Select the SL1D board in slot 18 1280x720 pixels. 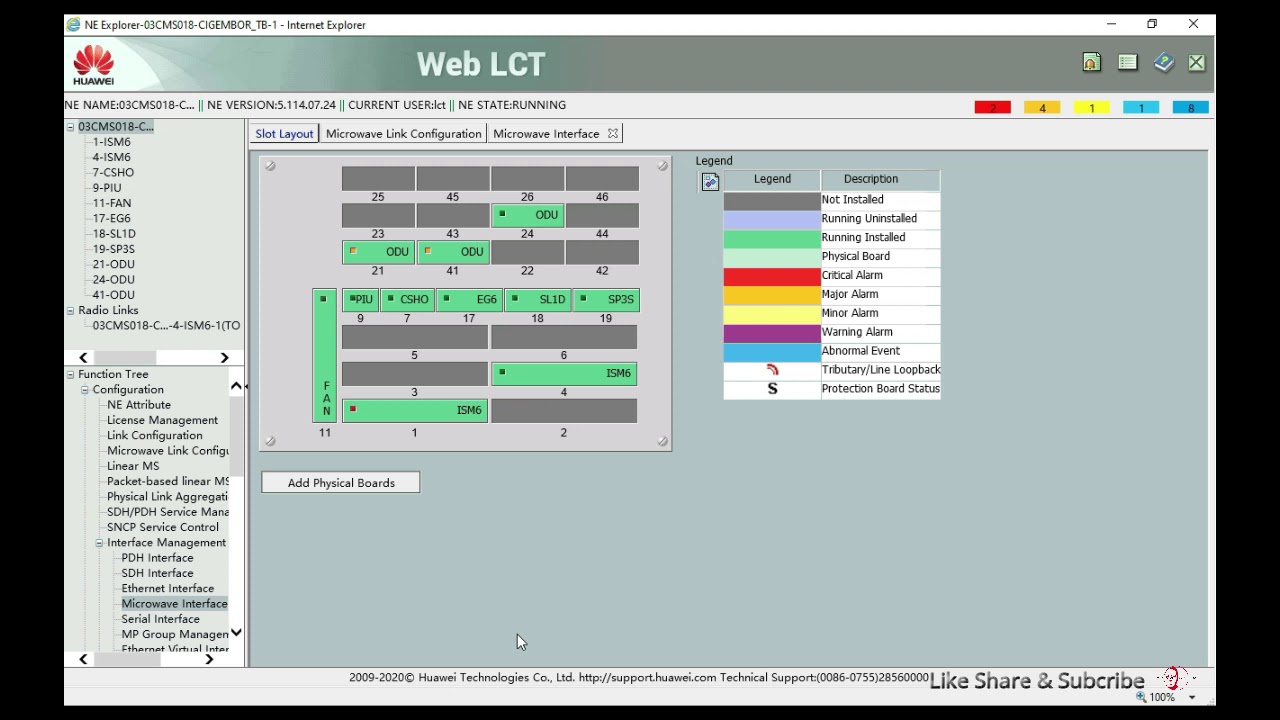pos(538,299)
